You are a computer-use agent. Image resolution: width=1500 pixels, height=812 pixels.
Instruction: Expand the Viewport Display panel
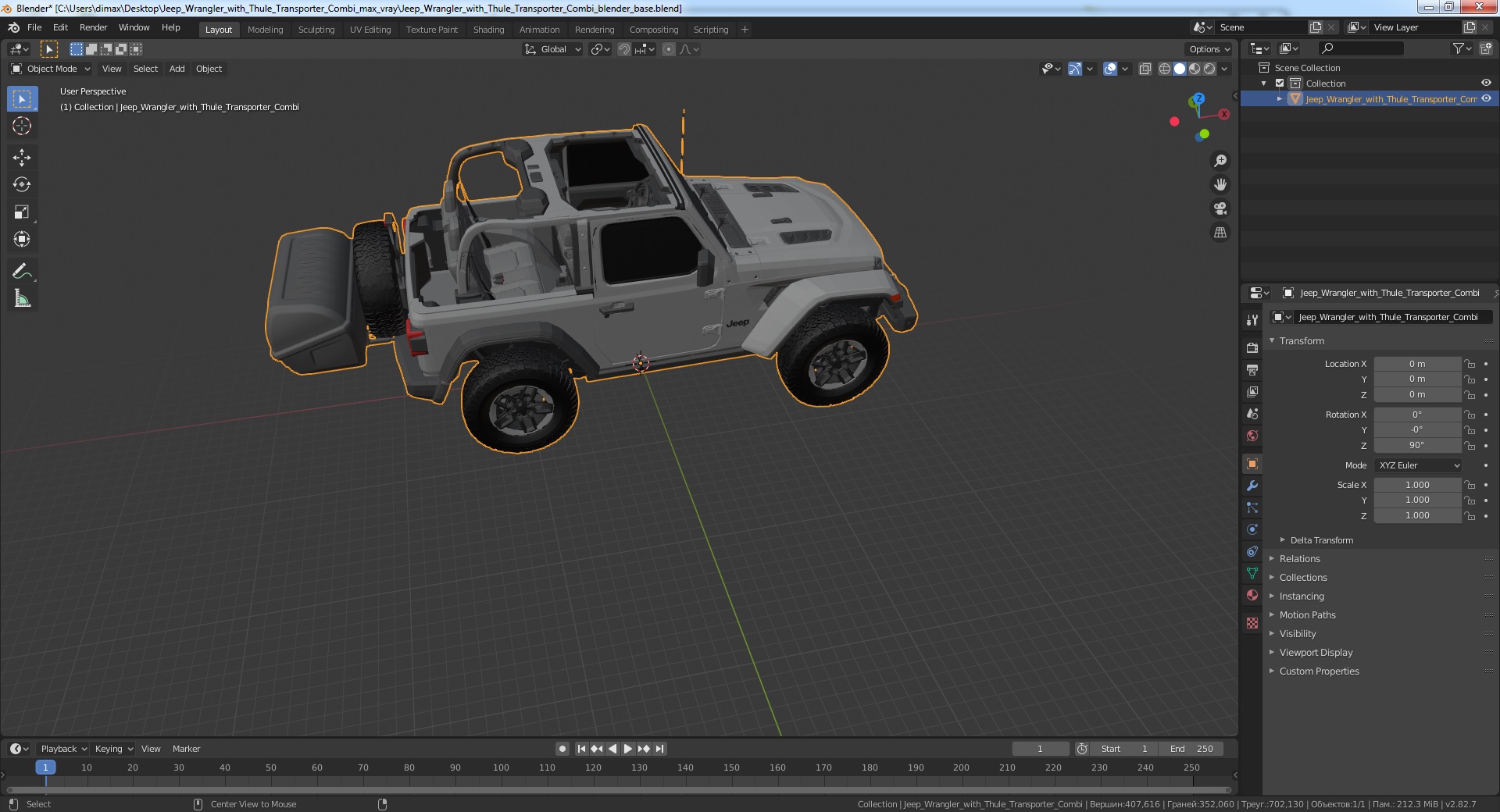pyautogui.click(x=1316, y=653)
